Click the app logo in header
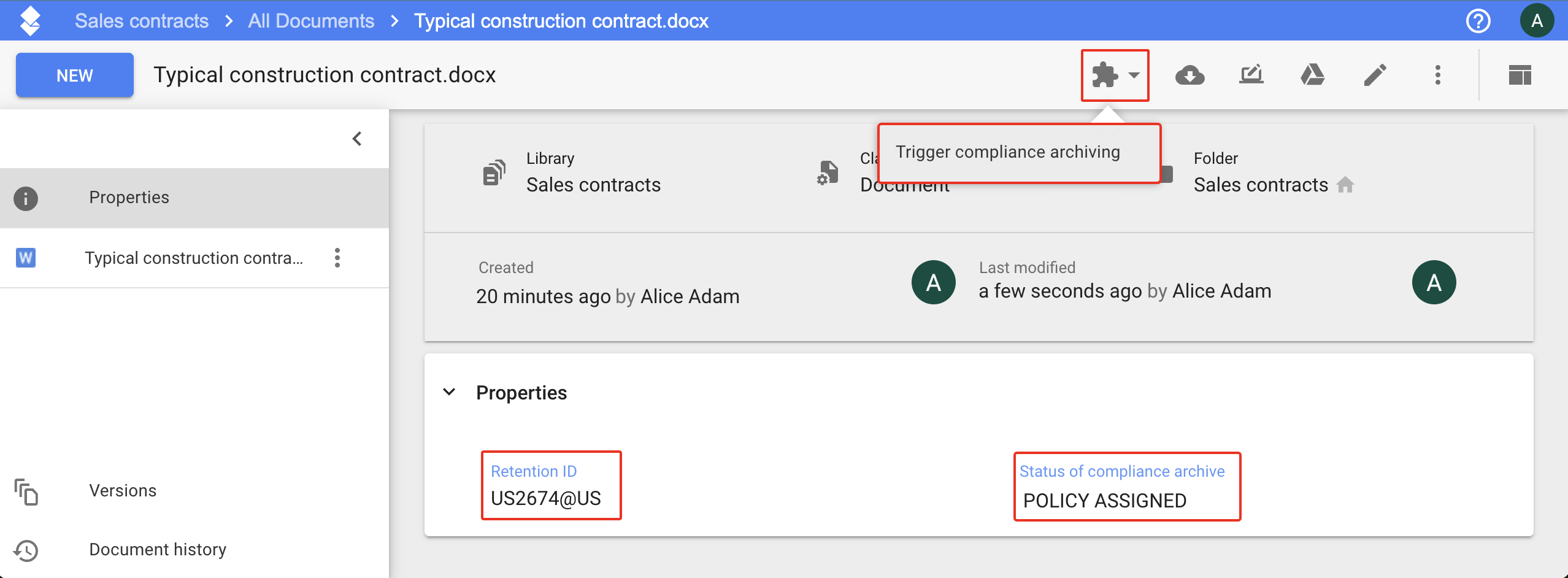 (30, 21)
